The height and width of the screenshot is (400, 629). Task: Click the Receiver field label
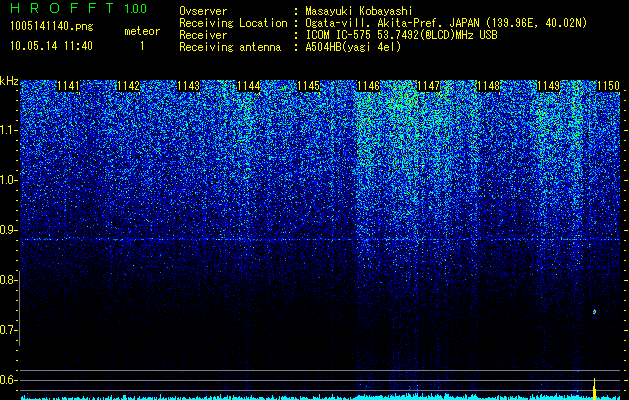click(x=203, y=35)
